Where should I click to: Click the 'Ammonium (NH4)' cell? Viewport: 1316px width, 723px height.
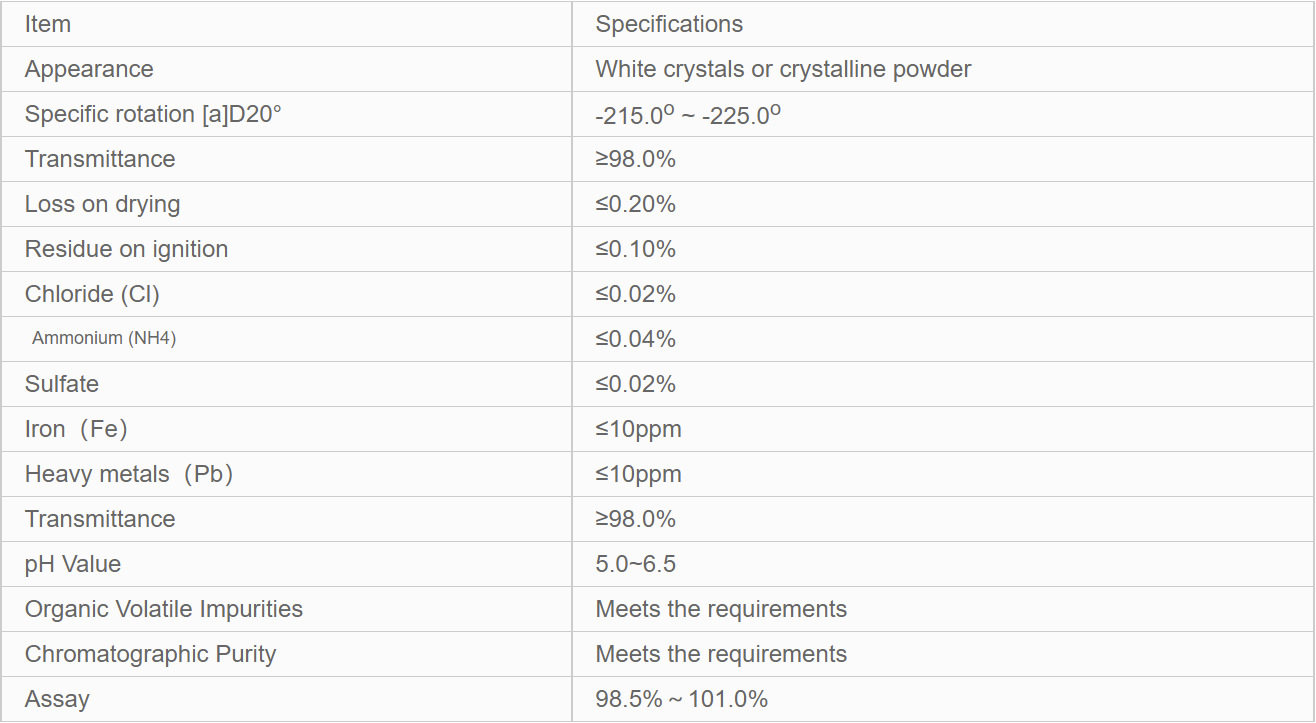pyautogui.click(x=104, y=339)
